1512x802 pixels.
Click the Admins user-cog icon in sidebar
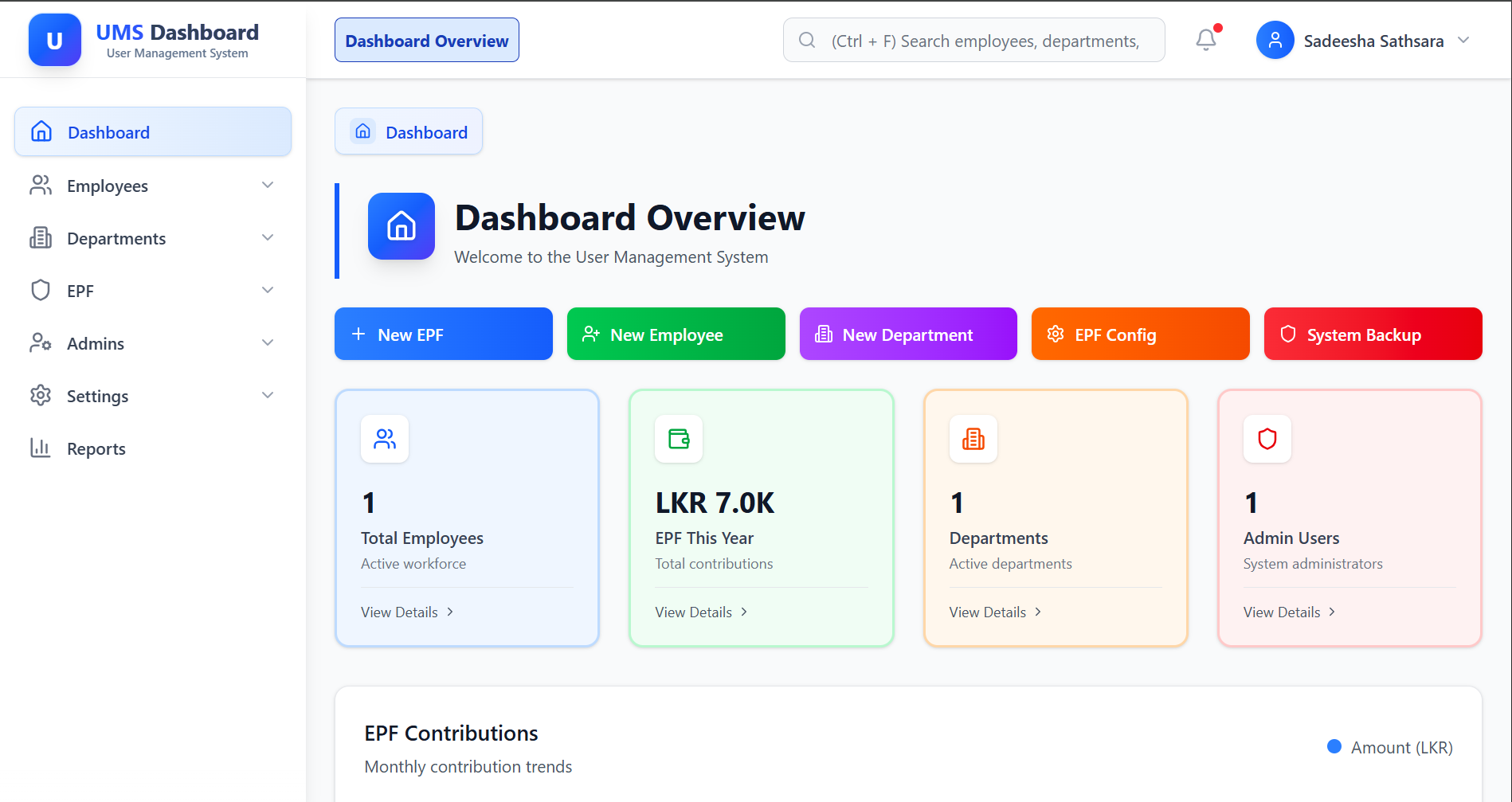pyautogui.click(x=41, y=342)
